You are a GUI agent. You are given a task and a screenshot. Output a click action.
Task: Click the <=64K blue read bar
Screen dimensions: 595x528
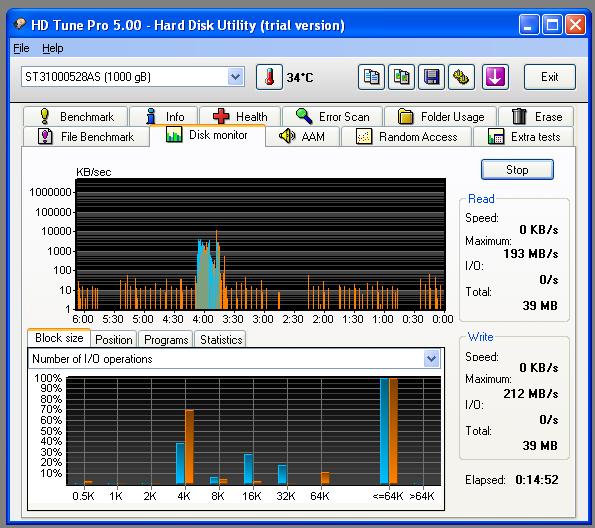[384, 431]
